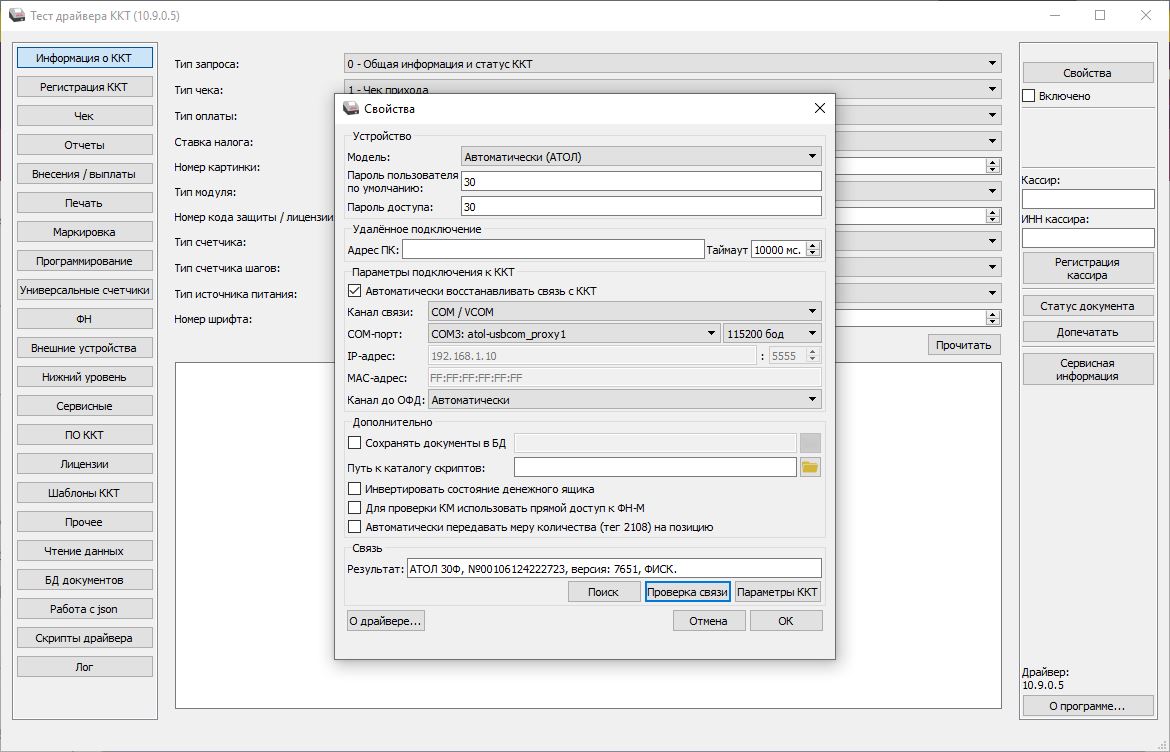Image resolution: width=1170 pixels, height=752 pixels.
Task: Select baud rate dropdown 115200 бод
Action: [x=772, y=333]
